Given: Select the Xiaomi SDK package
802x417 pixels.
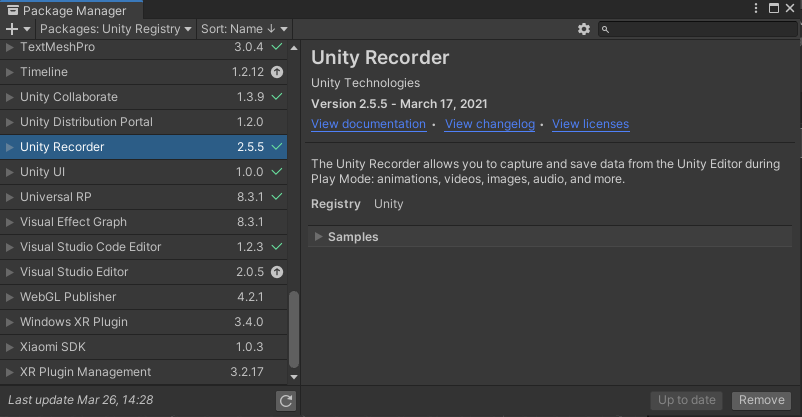Looking at the screenshot, I should click(143, 347).
